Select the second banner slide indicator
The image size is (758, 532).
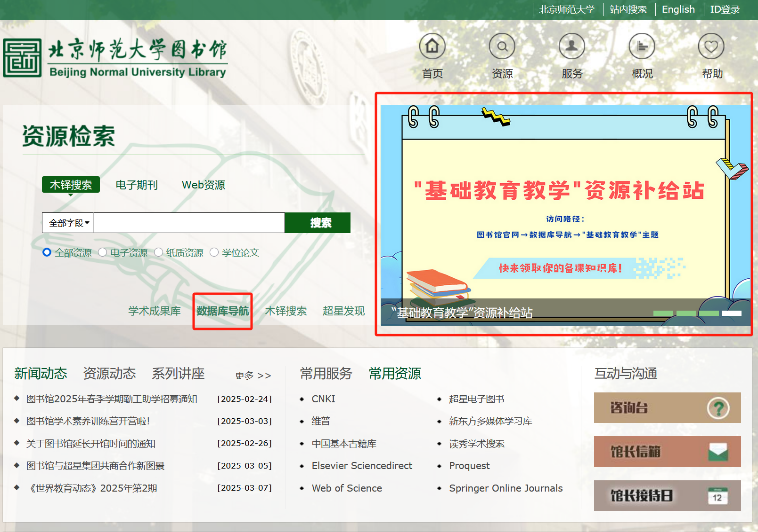tap(685, 313)
